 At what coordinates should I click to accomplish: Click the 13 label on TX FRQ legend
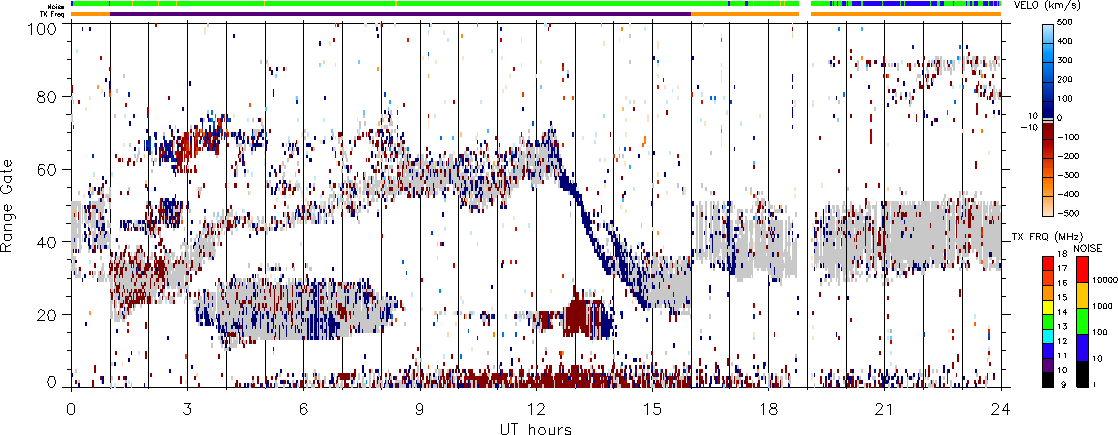[x=1062, y=326]
